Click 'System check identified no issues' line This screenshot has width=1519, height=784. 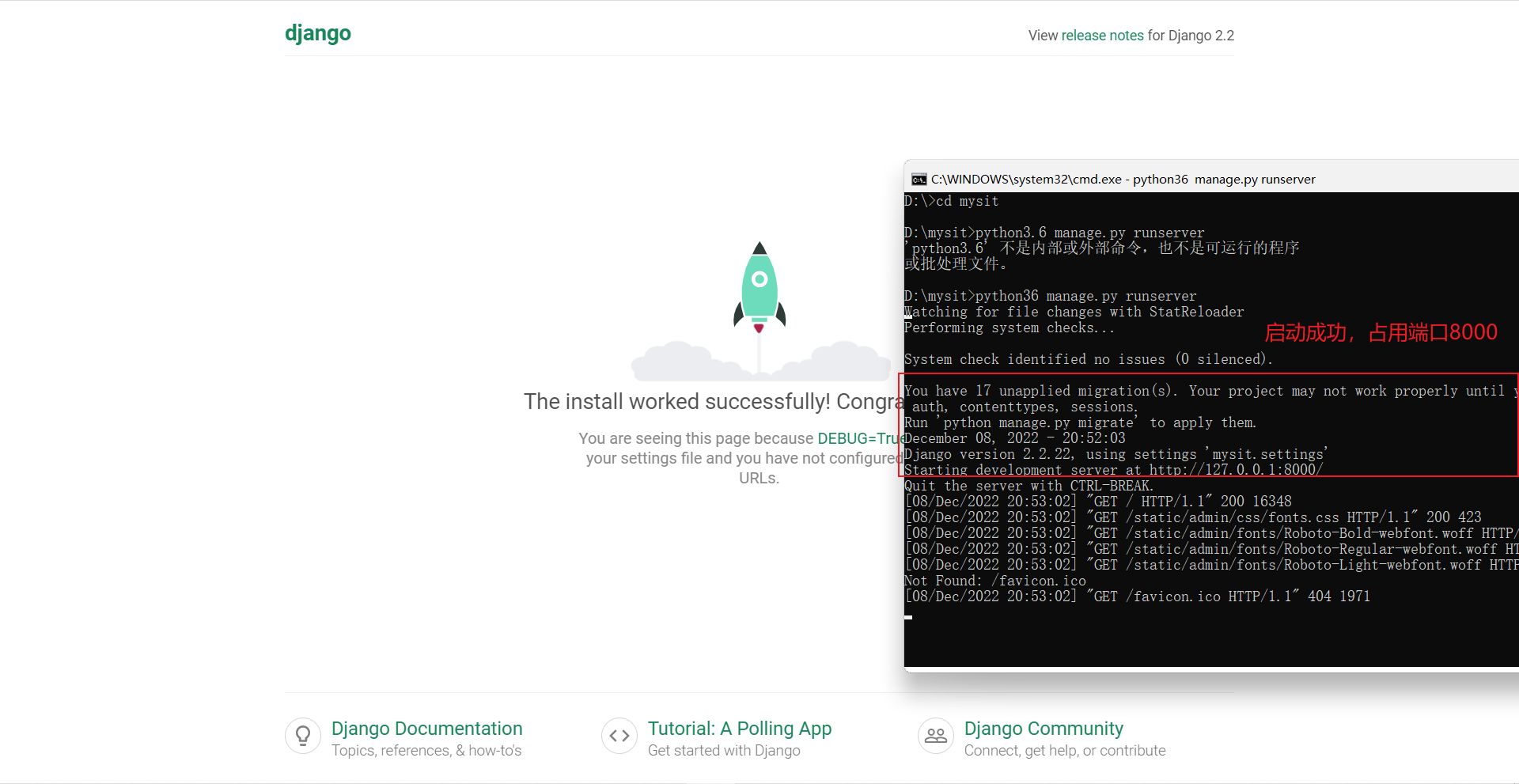[1089, 360]
